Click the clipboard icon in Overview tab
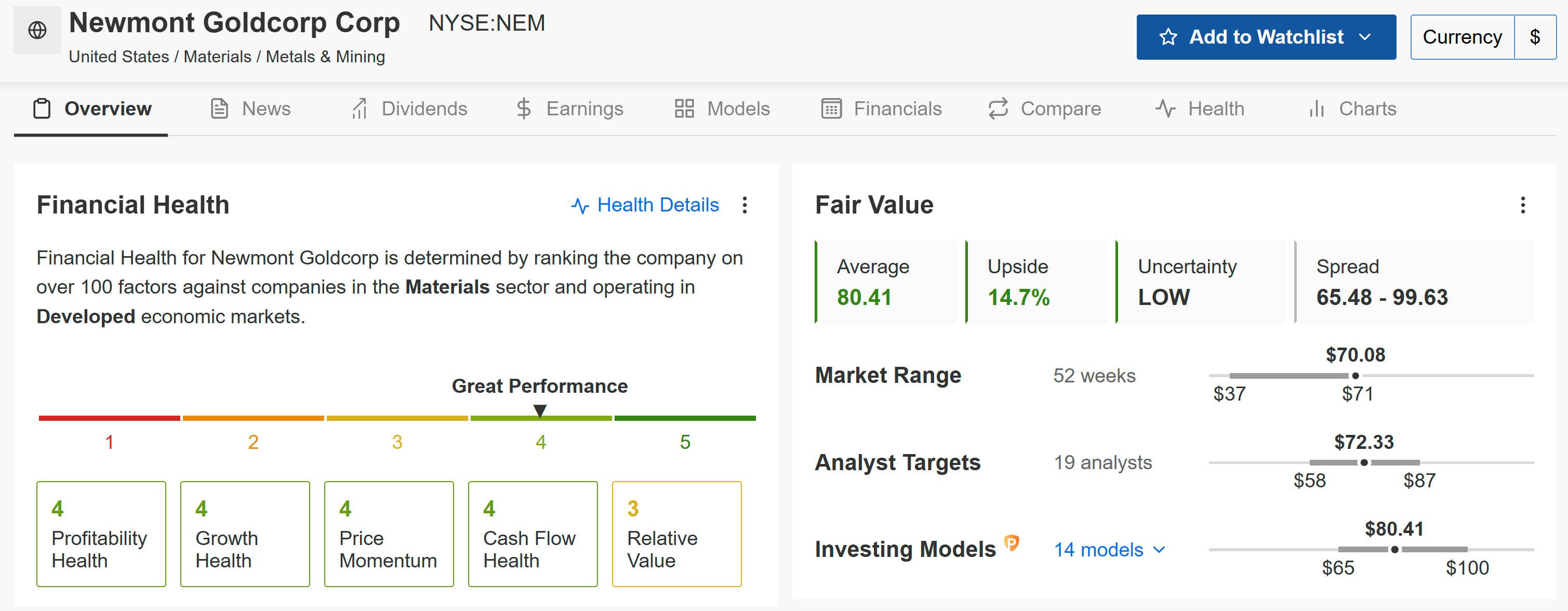 tap(42, 109)
